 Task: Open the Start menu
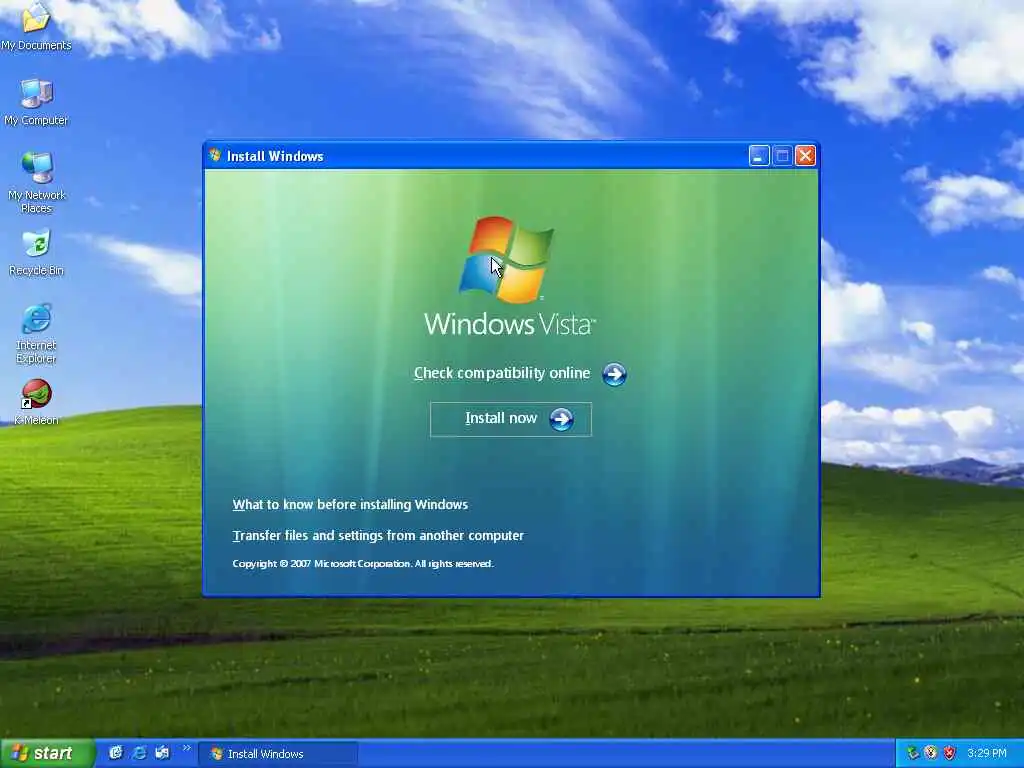(x=47, y=753)
